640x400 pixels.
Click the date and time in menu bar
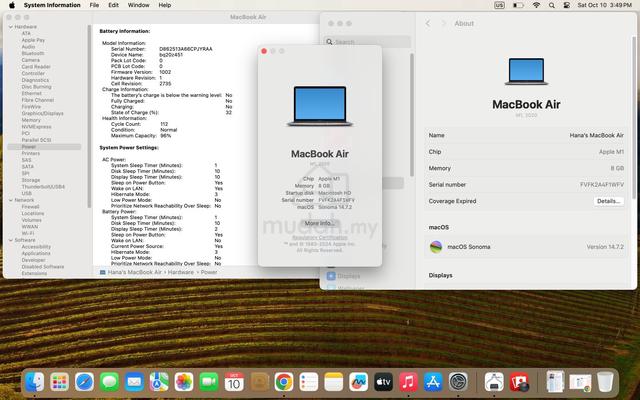pos(604,5)
